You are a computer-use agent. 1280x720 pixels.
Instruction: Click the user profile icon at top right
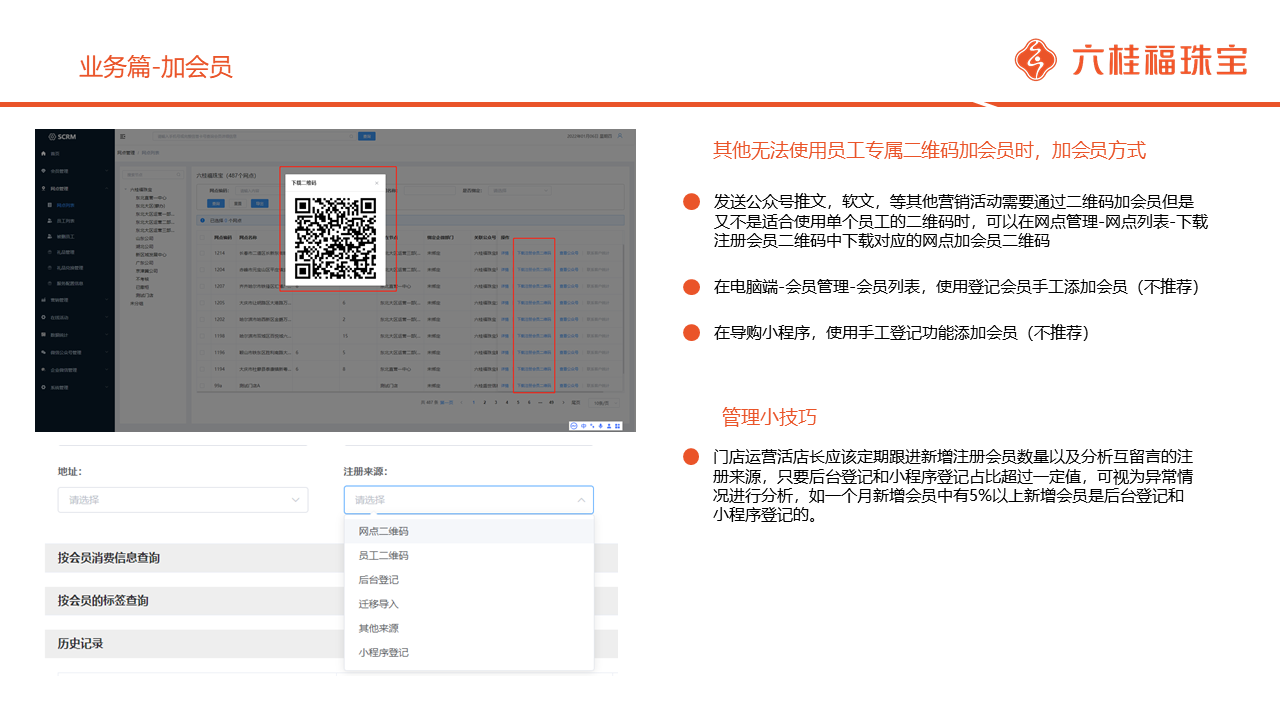[x=620, y=135]
